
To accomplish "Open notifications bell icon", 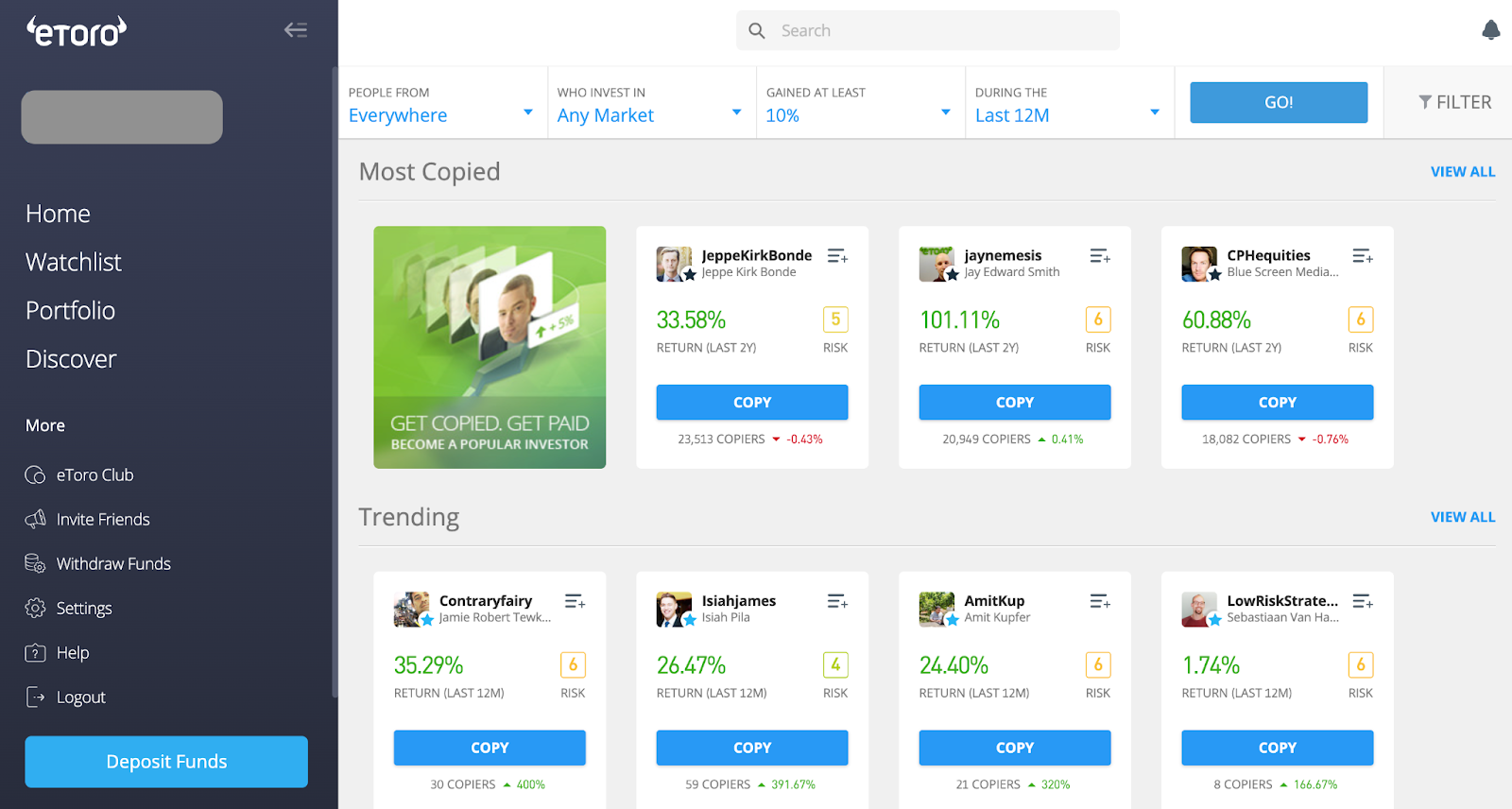I will coord(1491,30).
